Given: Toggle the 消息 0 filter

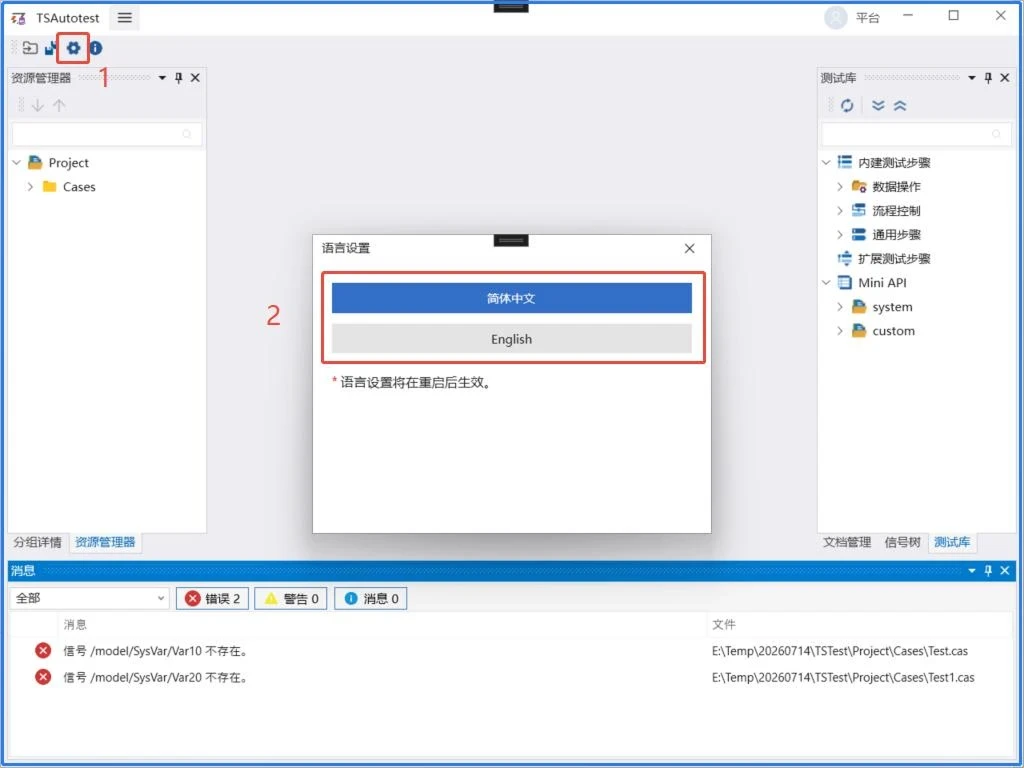Looking at the screenshot, I should 370,598.
